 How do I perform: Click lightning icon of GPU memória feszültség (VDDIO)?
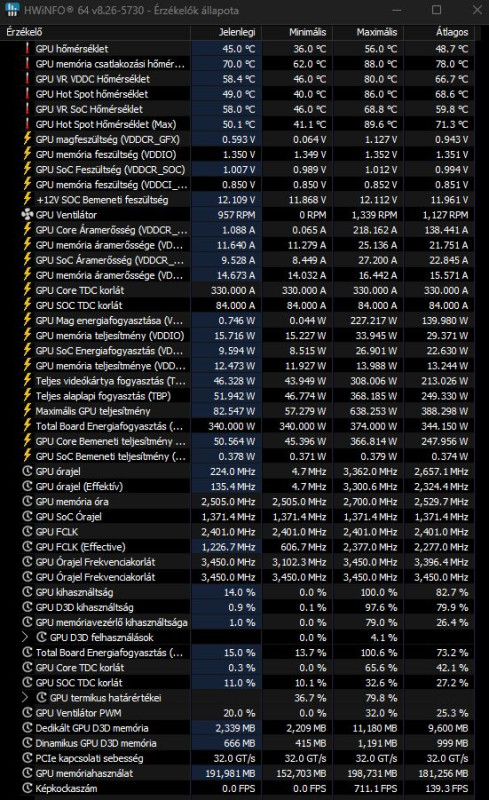(x=28, y=155)
